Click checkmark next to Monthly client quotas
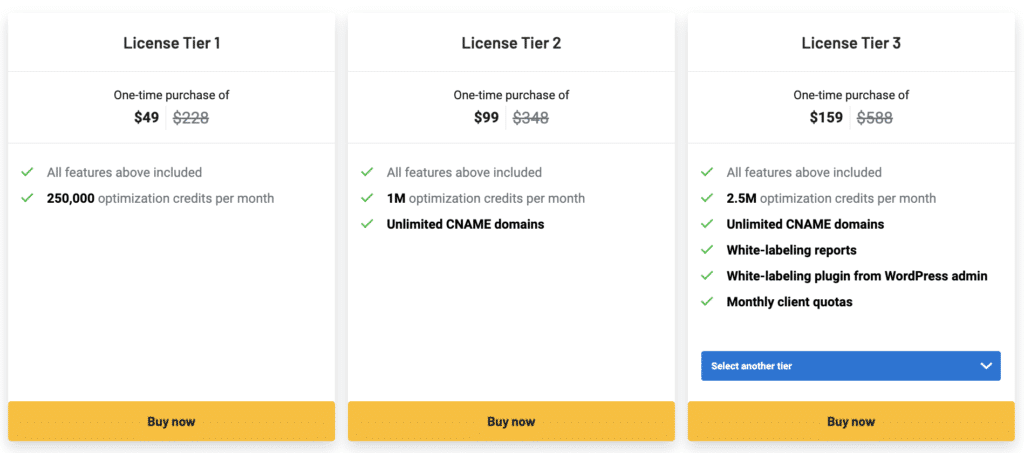Viewport: 1024px width, 453px height. coord(707,301)
